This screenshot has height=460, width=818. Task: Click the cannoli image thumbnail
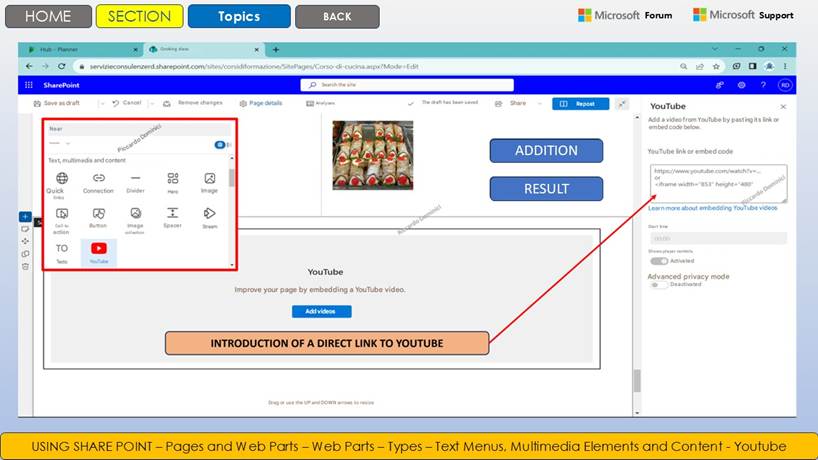pos(372,155)
